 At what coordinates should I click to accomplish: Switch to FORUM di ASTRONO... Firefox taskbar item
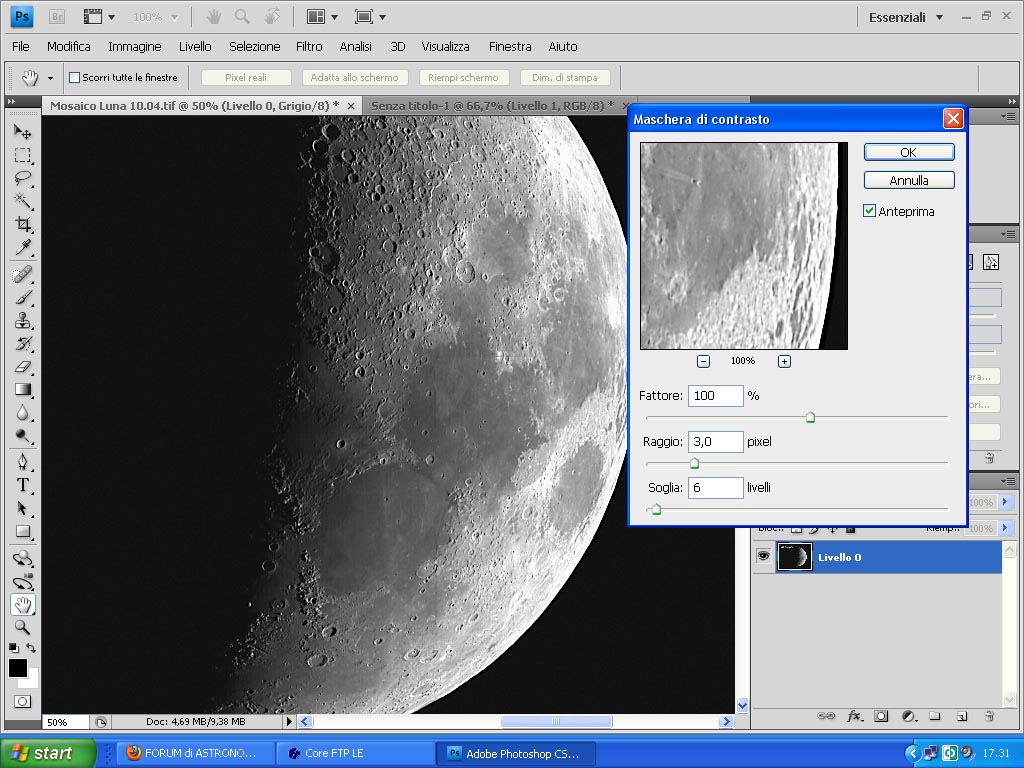click(194, 753)
